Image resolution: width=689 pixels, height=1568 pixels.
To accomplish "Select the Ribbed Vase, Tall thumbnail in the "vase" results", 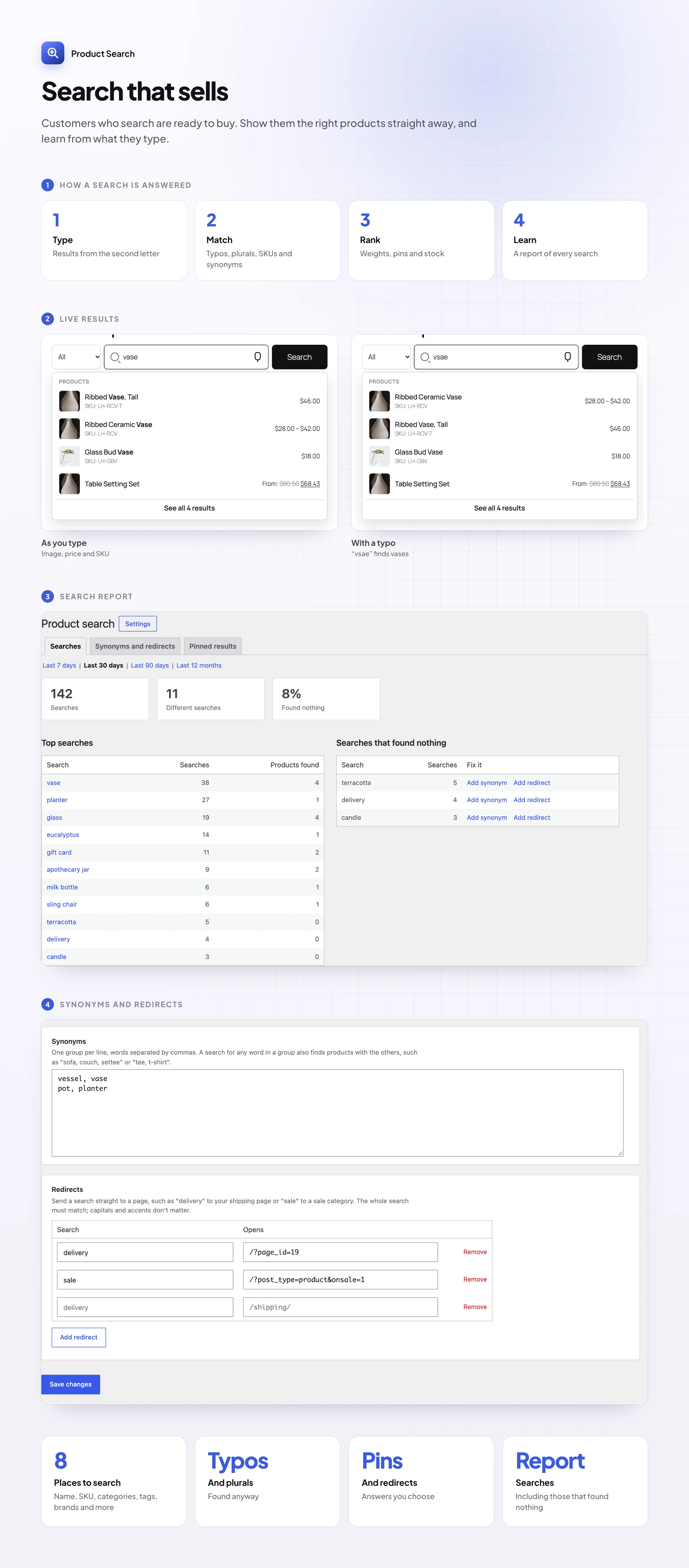I will pos(69,401).
